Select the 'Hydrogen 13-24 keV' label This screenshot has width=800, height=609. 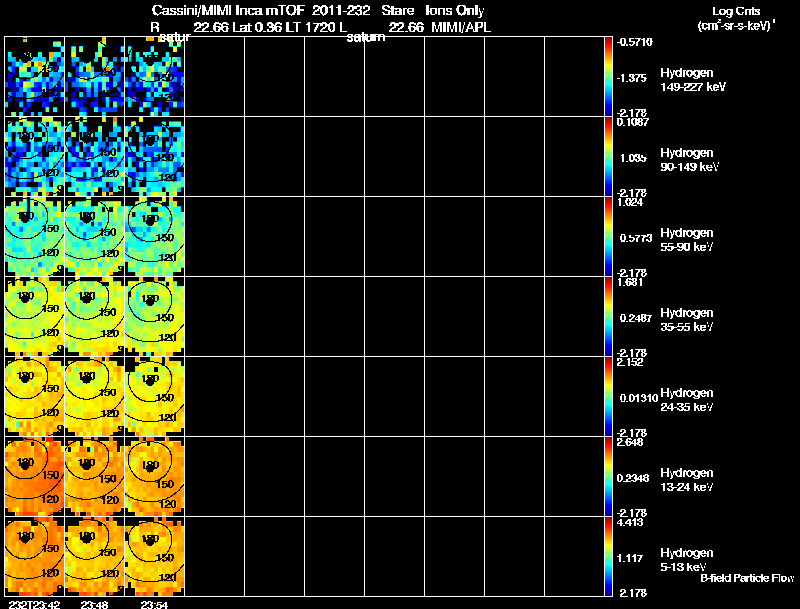(x=687, y=480)
